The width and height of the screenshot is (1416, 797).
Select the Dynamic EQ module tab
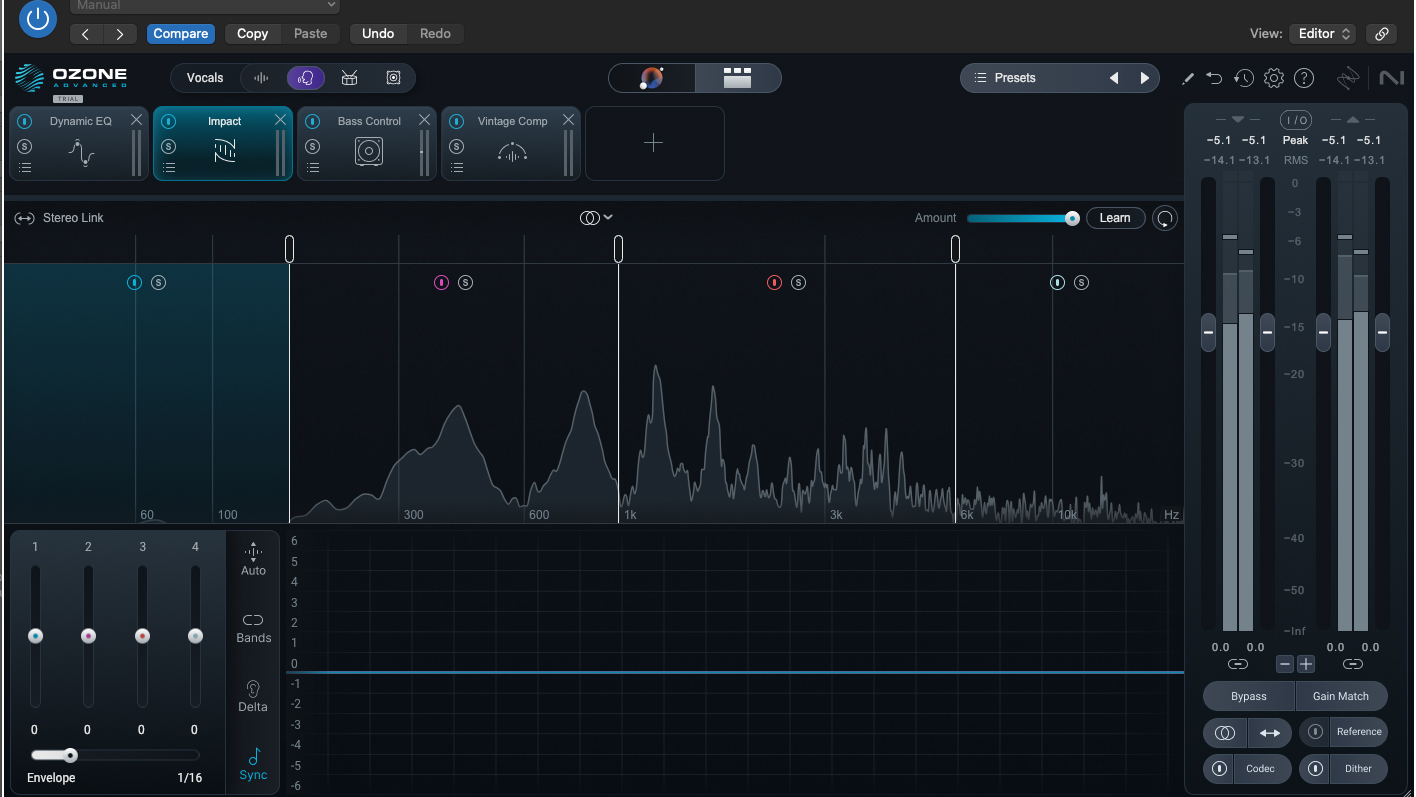tap(78, 120)
